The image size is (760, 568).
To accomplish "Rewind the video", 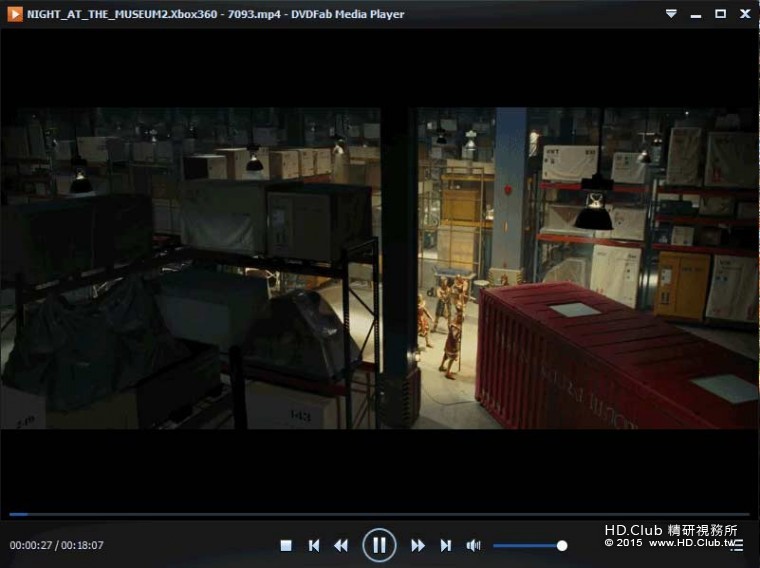I will click(x=341, y=546).
